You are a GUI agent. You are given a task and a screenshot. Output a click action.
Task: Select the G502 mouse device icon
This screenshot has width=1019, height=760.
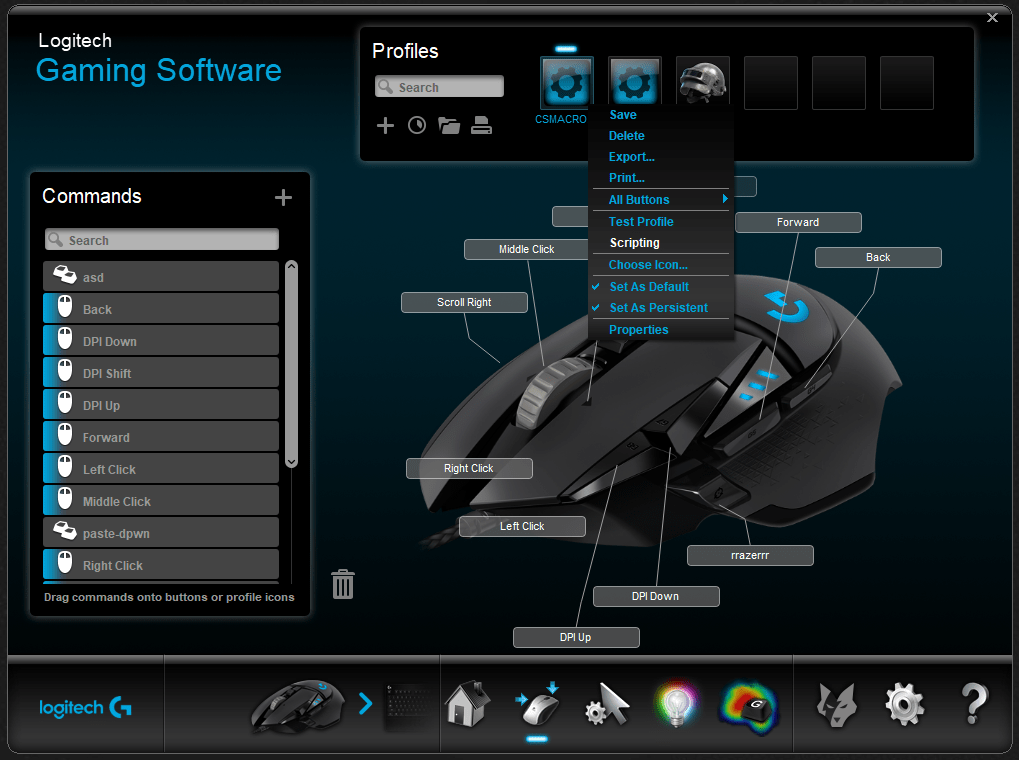coord(298,707)
